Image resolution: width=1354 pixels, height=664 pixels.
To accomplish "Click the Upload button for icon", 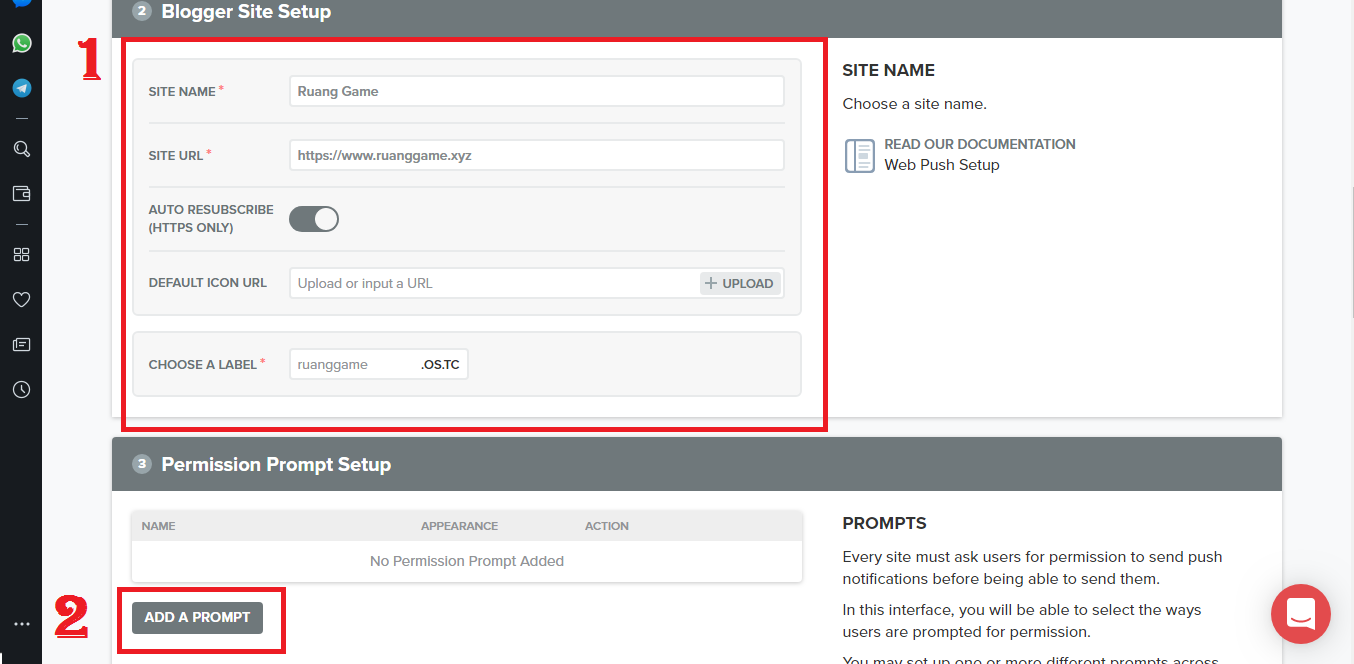I will [740, 283].
